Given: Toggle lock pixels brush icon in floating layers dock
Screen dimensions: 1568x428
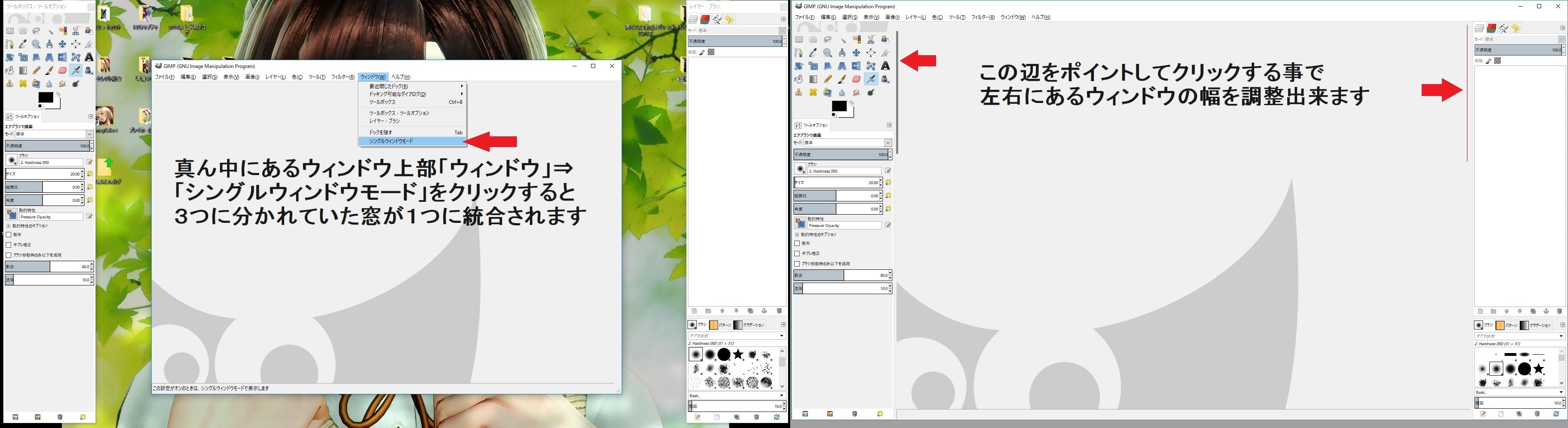Looking at the screenshot, I should 702,52.
